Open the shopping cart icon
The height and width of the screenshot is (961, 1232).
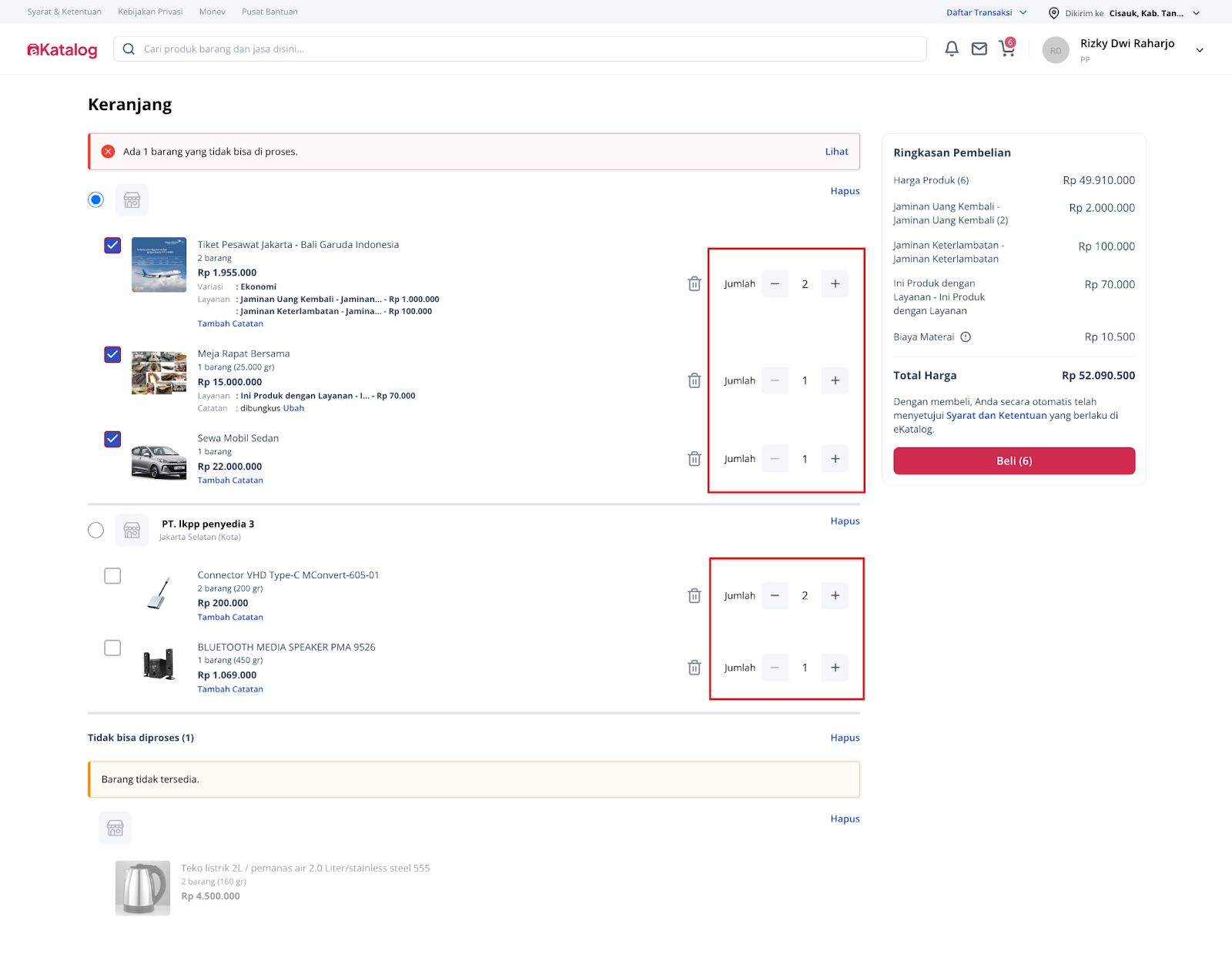tap(1006, 49)
